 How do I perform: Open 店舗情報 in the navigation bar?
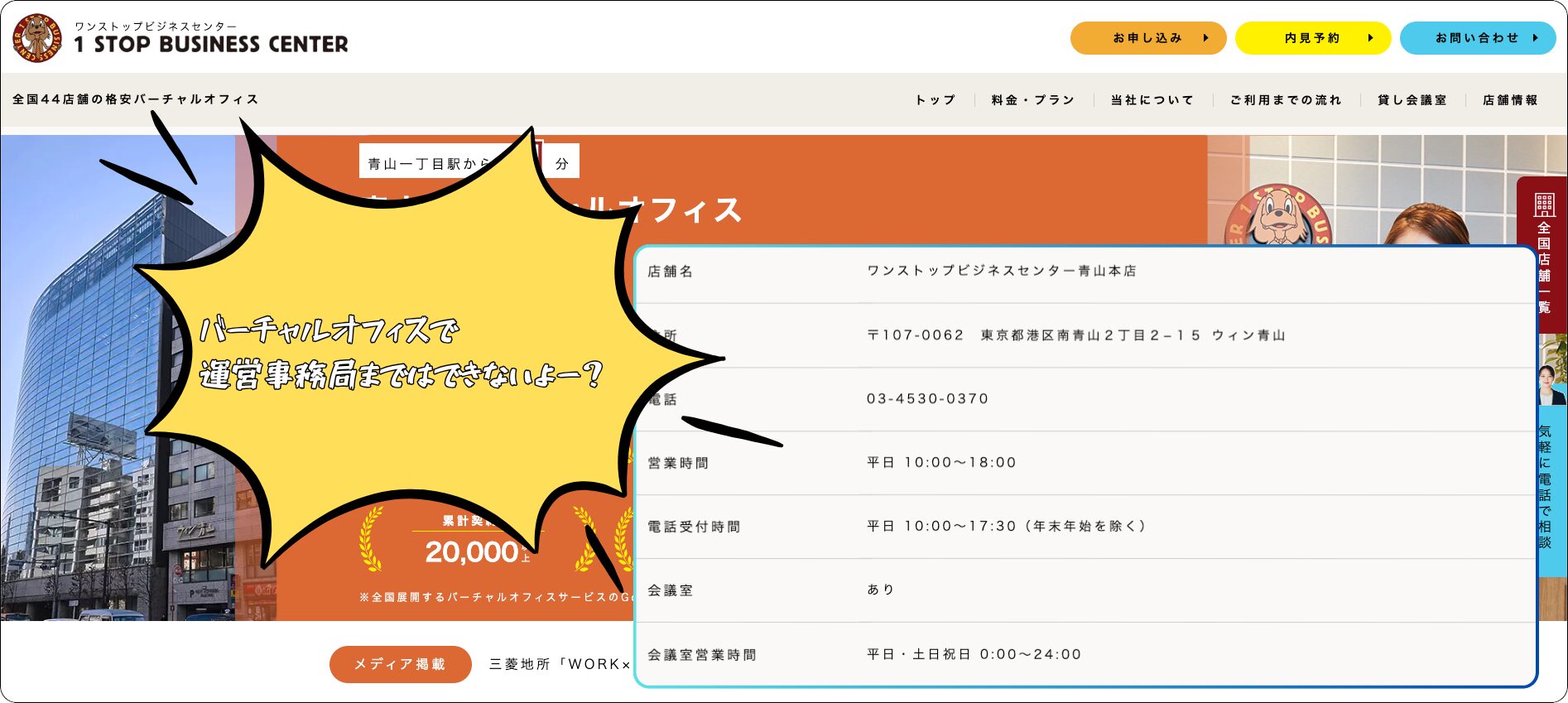click(1509, 100)
